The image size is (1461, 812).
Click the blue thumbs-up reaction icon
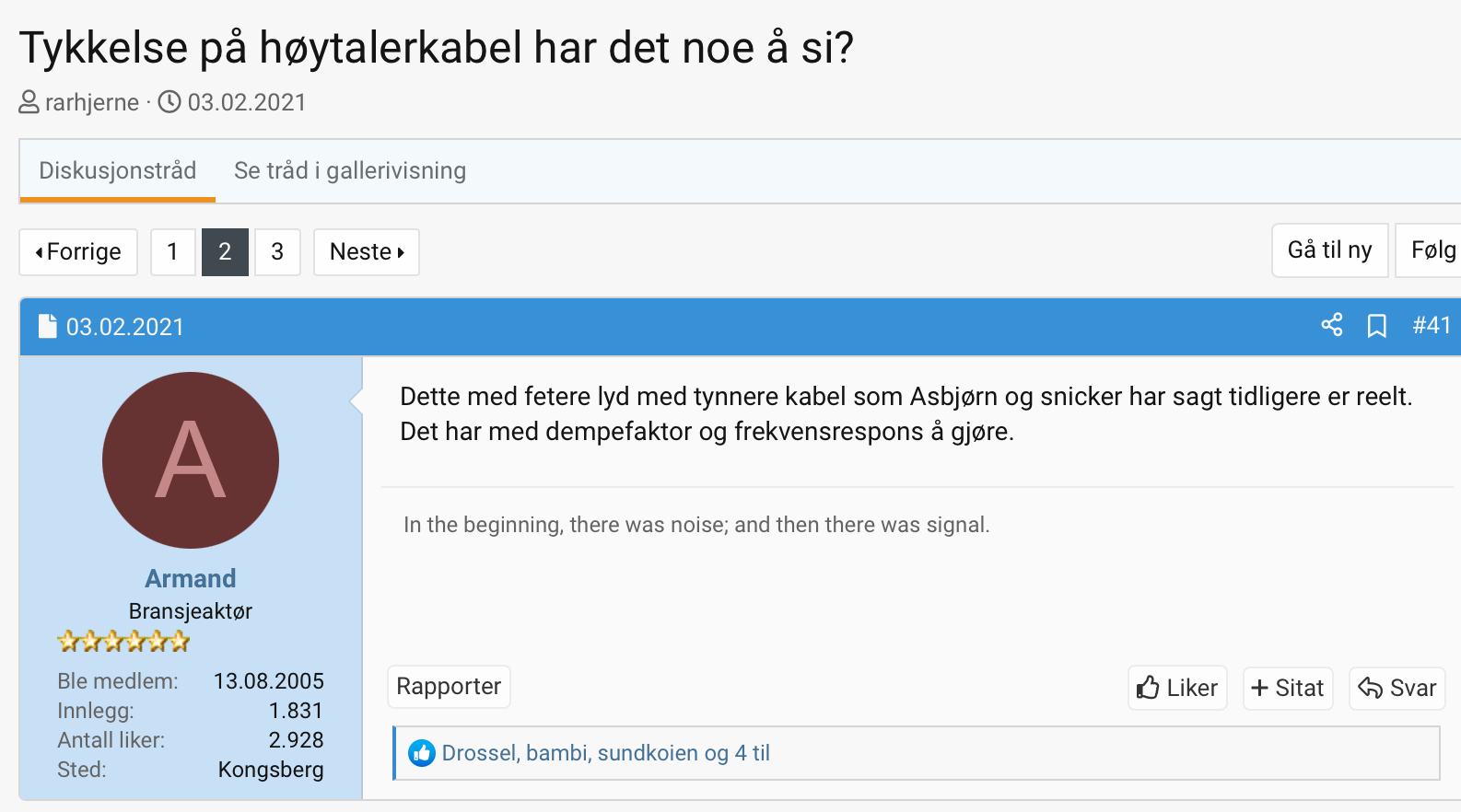pos(422,753)
